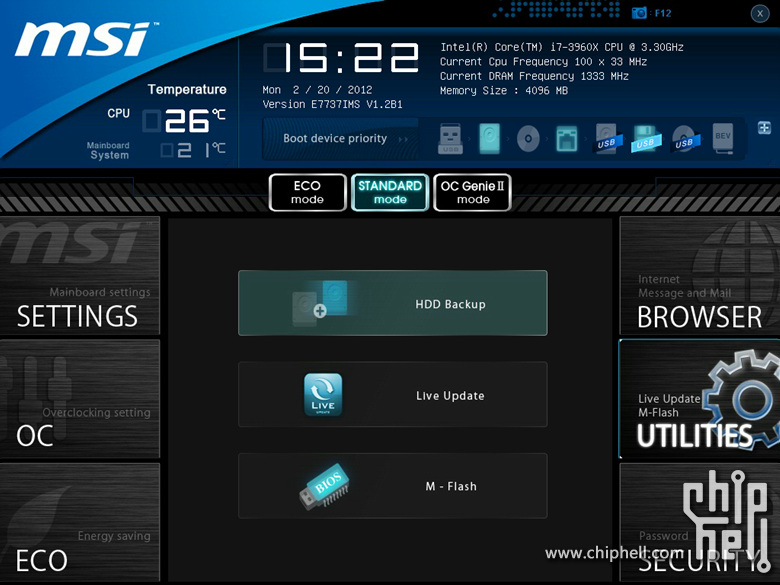Screen dimensions: 780x585
Task: Open the BROWSER section
Action: (x=700, y=276)
